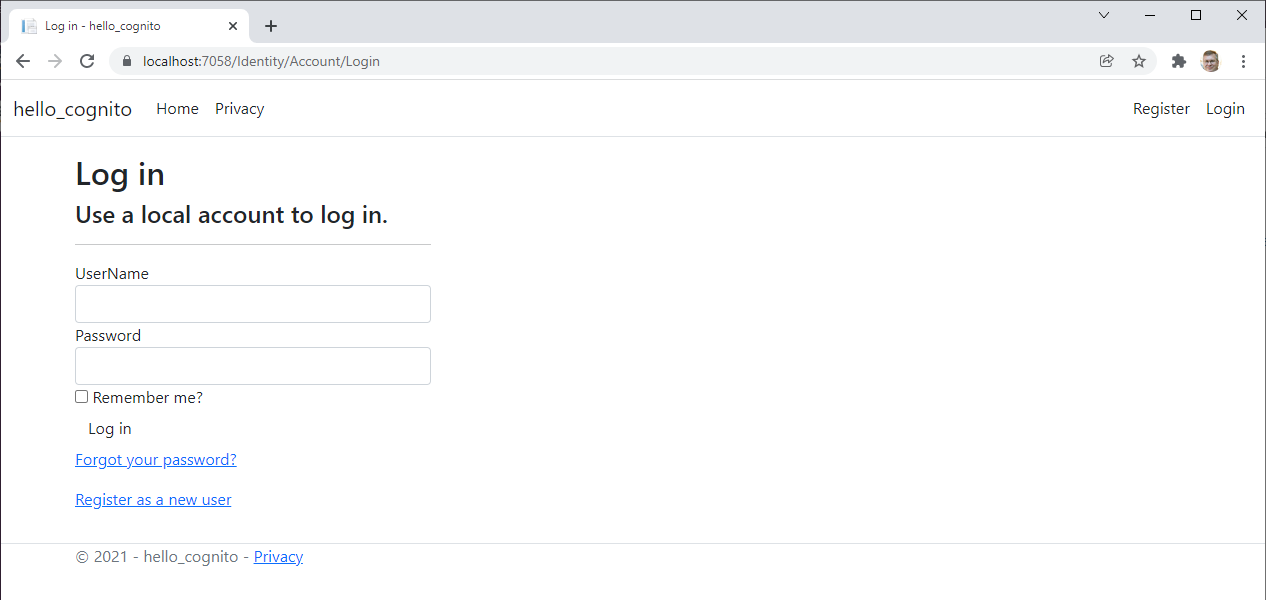Click the © 2021 - hello_cognito footer text
Screen dimensions: 1266x600
[x=157, y=557]
